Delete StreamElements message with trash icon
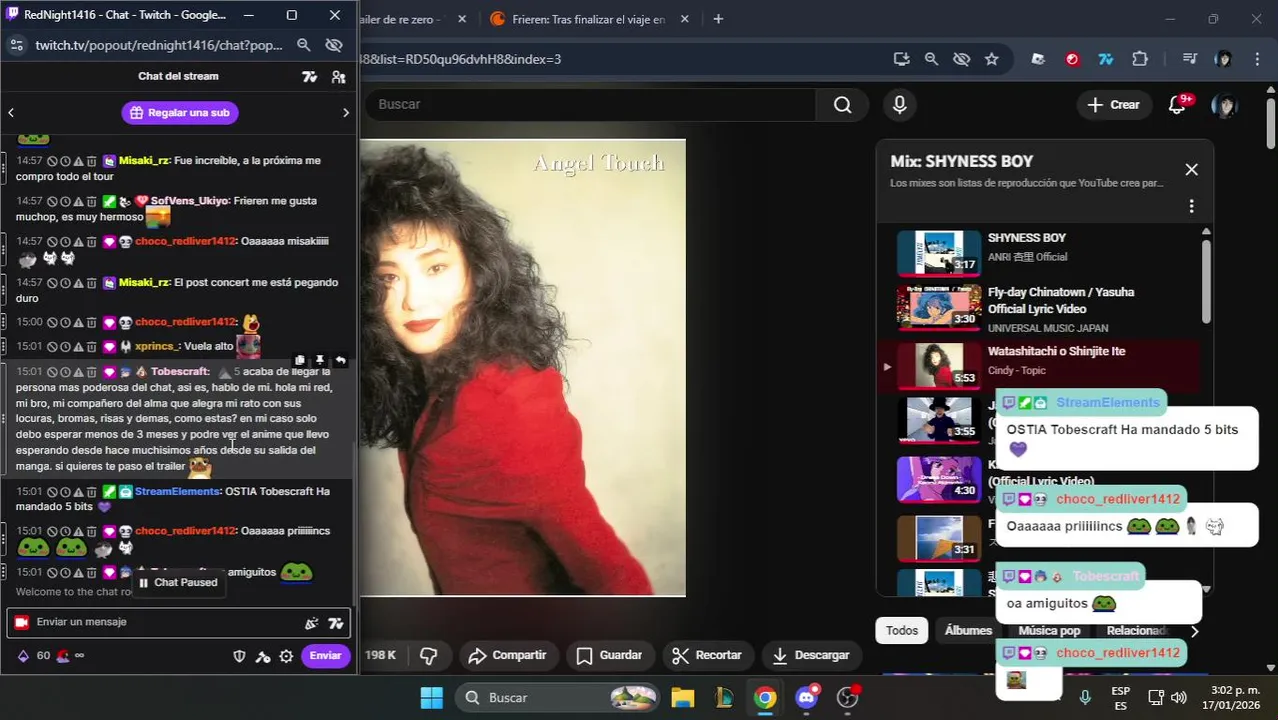 (x=91, y=492)
